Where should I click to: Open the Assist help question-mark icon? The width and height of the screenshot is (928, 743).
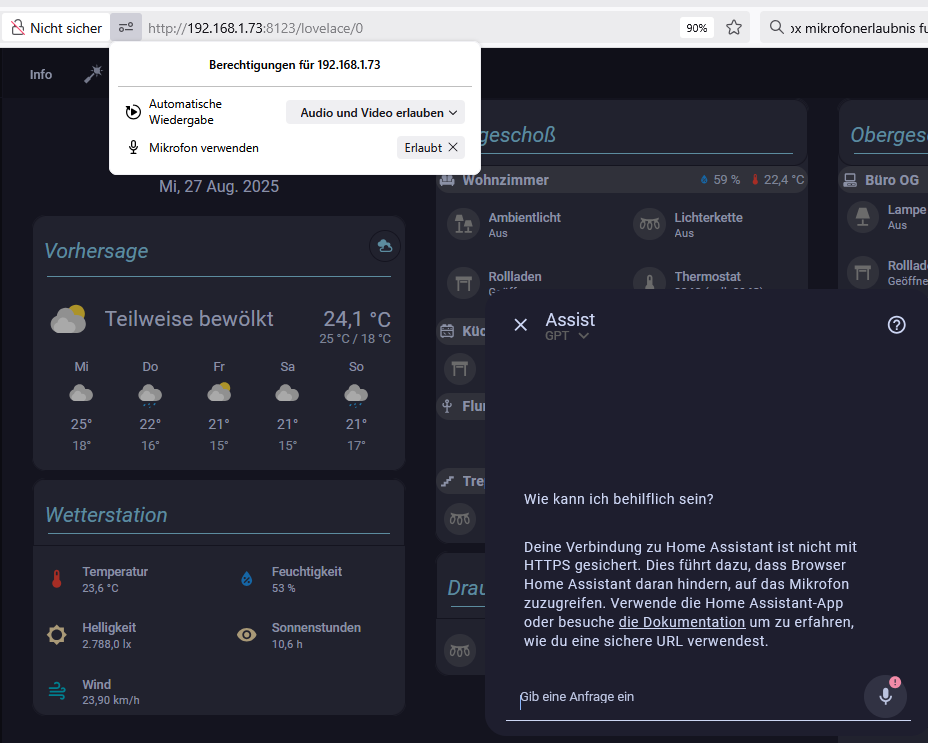click(x=896, y=324)
